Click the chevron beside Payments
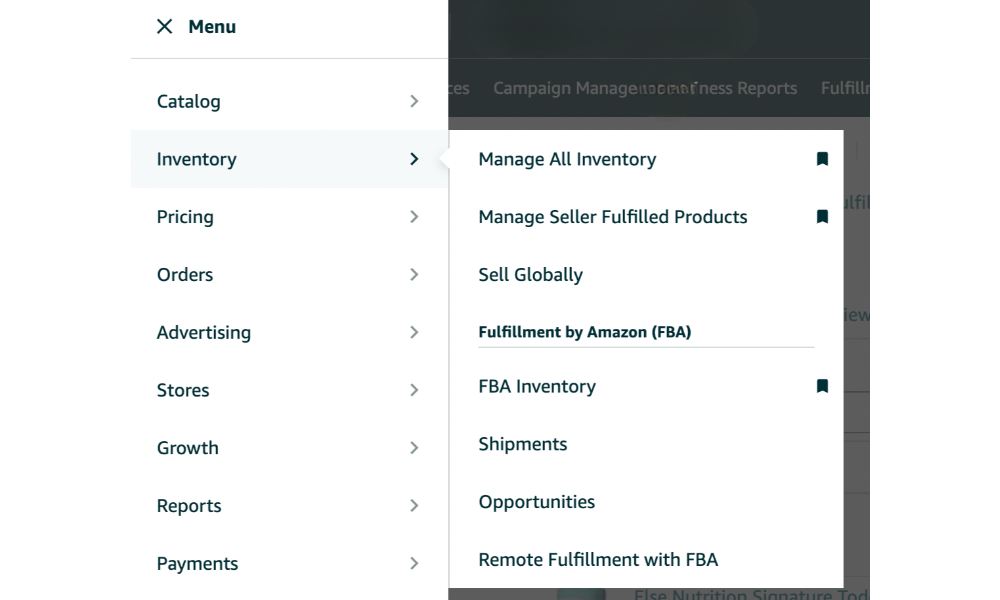Image resolution: width=1000 pixels, height=600 pixels. click(414, 564)
